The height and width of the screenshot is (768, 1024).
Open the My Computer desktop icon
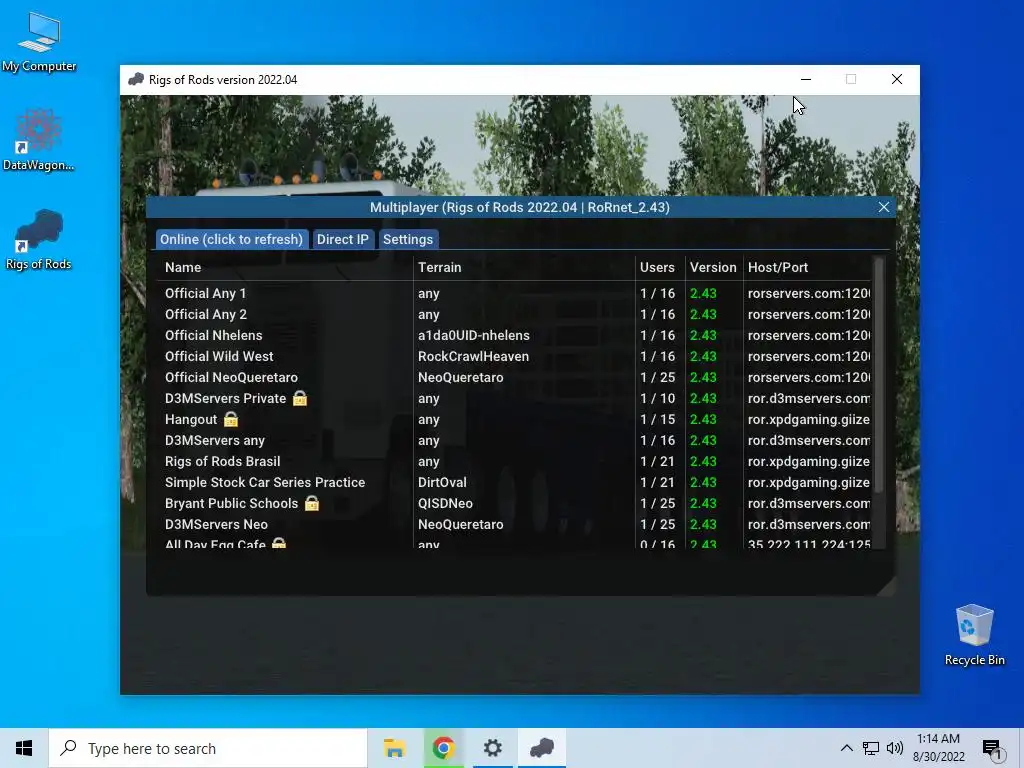pyautogui.click(x=39, y=41)
